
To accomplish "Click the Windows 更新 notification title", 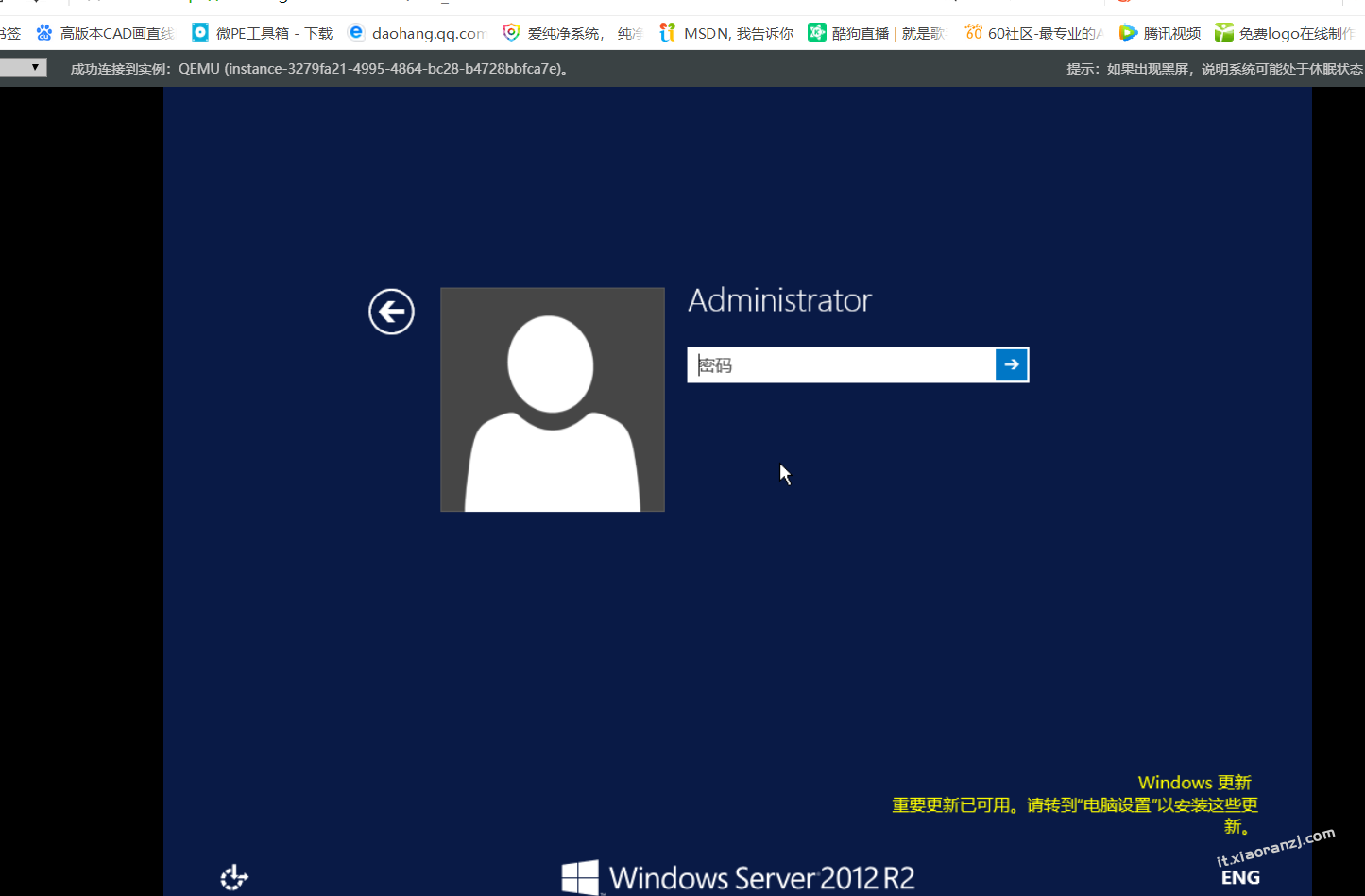I will tap(1195, 783).
